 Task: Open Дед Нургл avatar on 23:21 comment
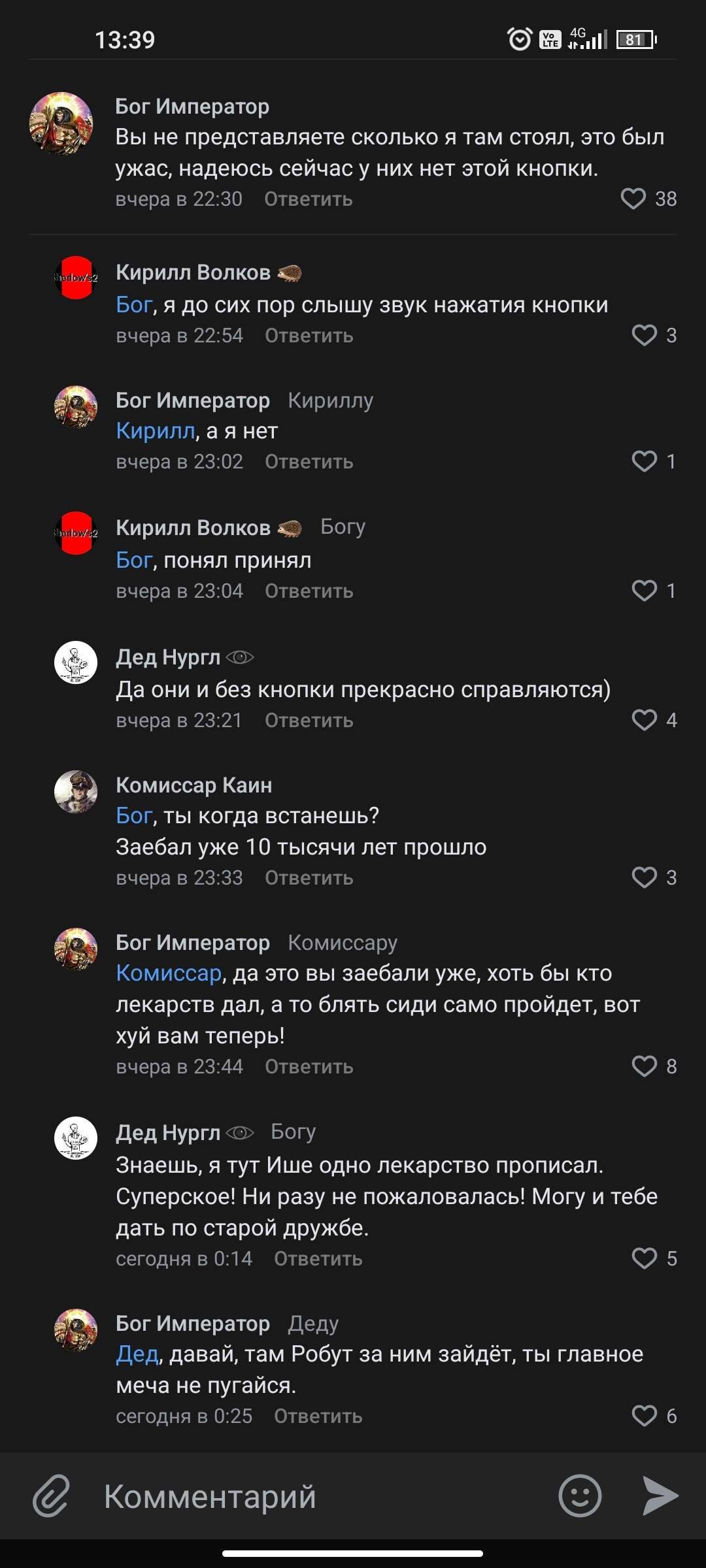pyautogui.click(x=76, y=662)
